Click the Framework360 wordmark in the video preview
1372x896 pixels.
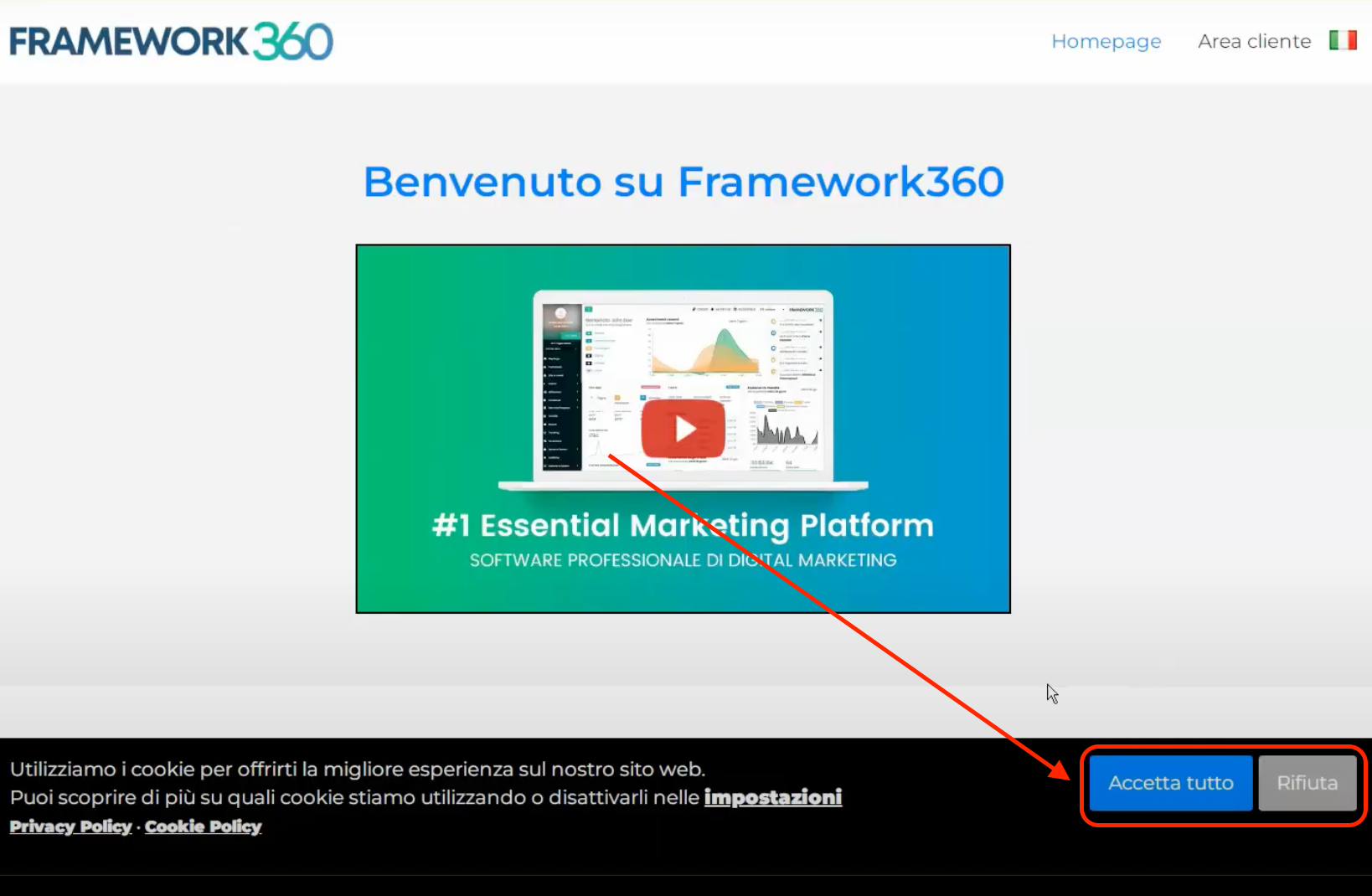(806, 309)
